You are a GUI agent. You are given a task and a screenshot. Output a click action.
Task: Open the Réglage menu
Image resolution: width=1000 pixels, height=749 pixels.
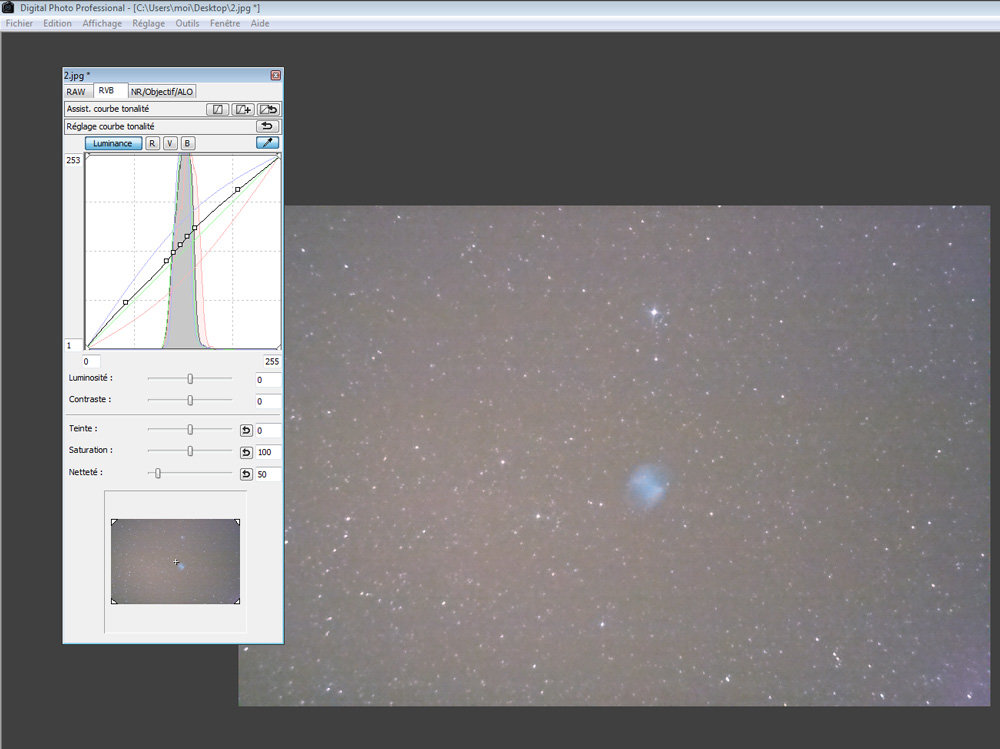click(149, 24)
